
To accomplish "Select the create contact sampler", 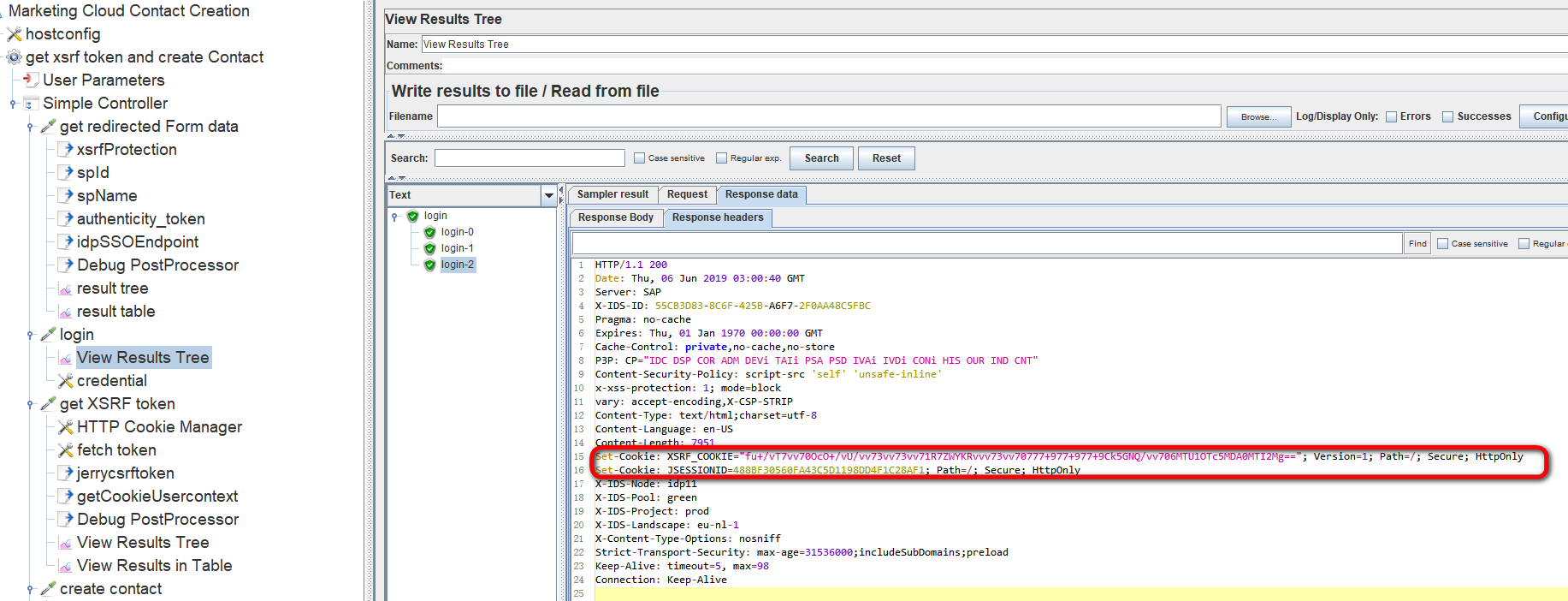I will pos(110,589).
